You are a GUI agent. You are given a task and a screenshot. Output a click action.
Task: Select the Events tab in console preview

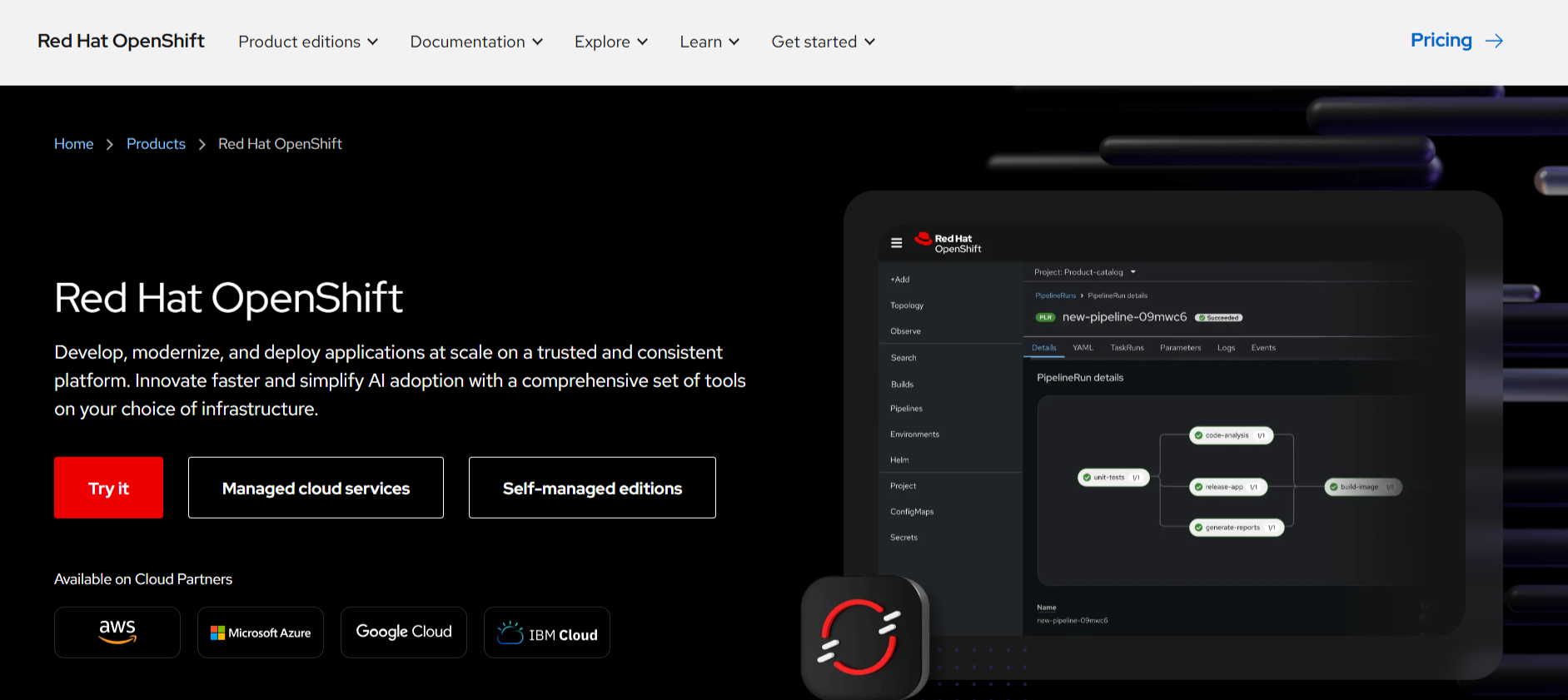[x=1263, y=348]
